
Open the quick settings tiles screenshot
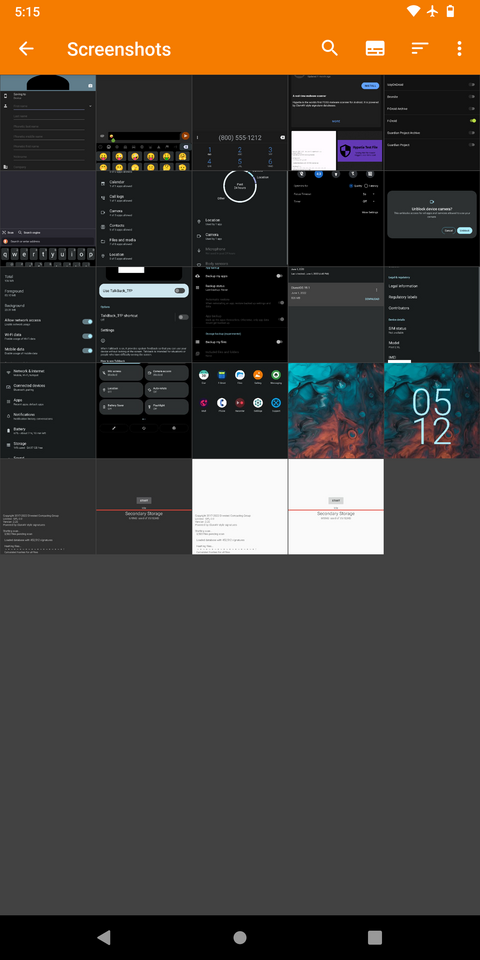click(144, 410)
